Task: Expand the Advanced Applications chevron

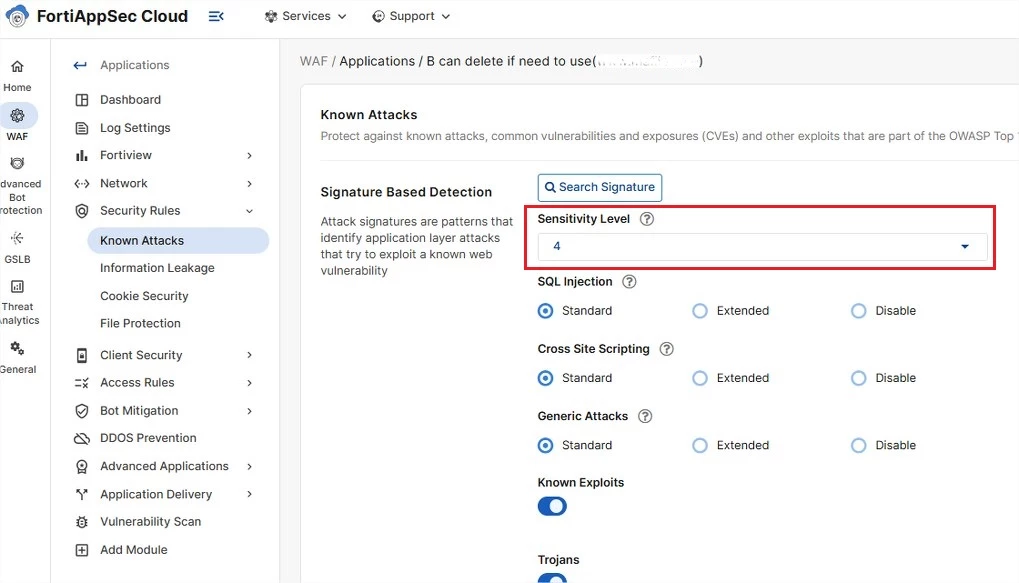Action: [x=250, y=467]
